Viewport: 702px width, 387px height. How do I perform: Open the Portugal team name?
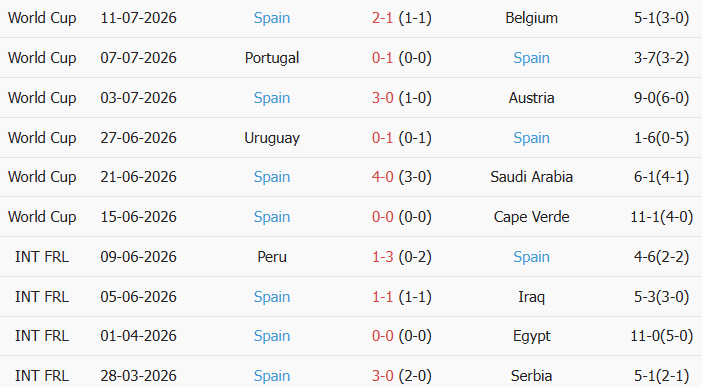(x=272, y=58)
